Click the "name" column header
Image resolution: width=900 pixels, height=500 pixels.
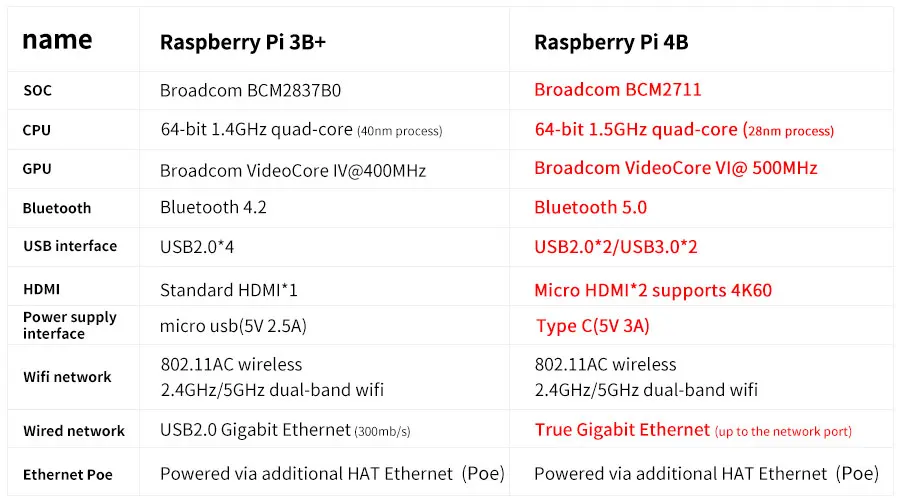point(57,40)
